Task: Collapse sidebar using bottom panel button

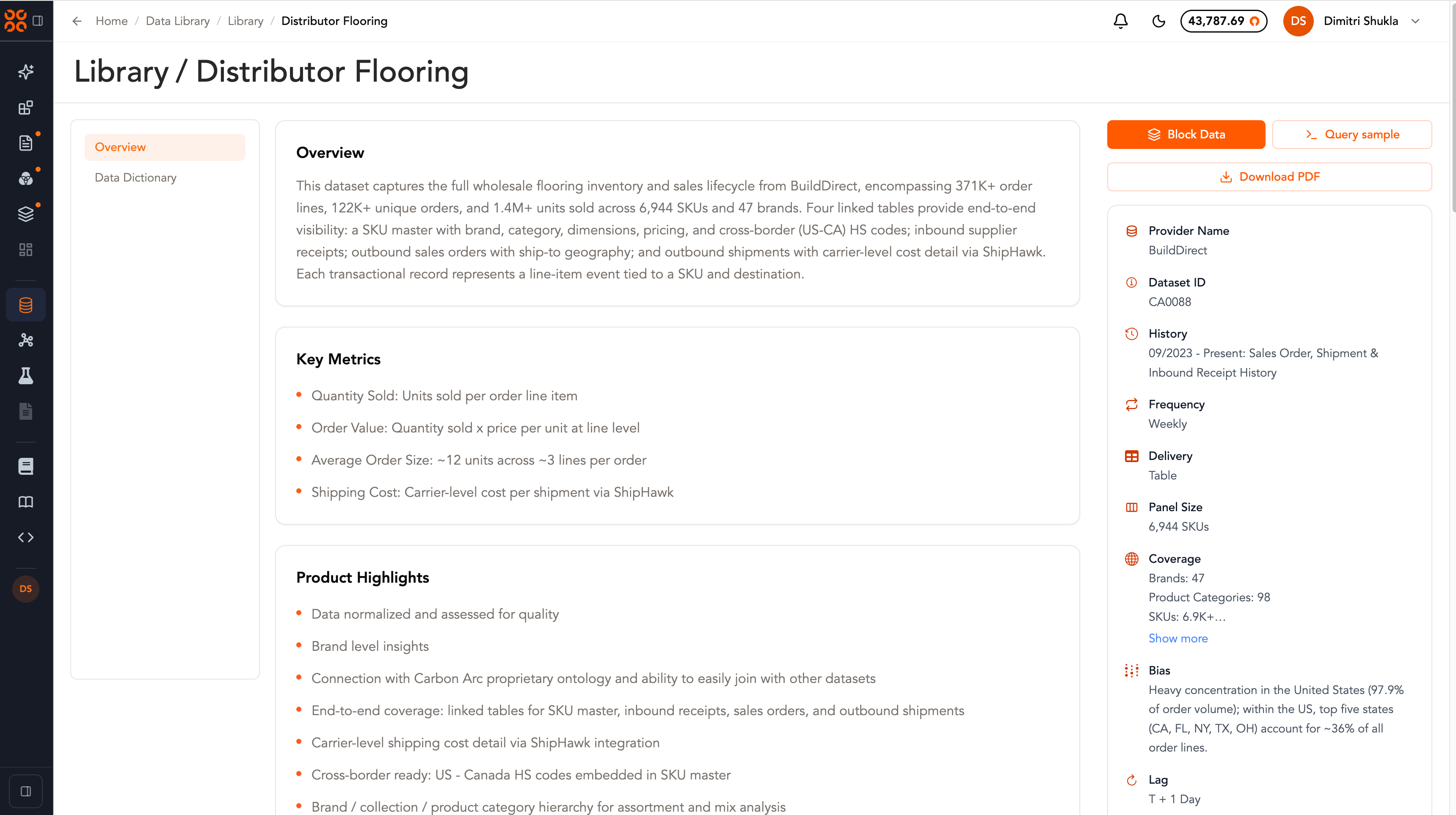Action: pos(26,791)
